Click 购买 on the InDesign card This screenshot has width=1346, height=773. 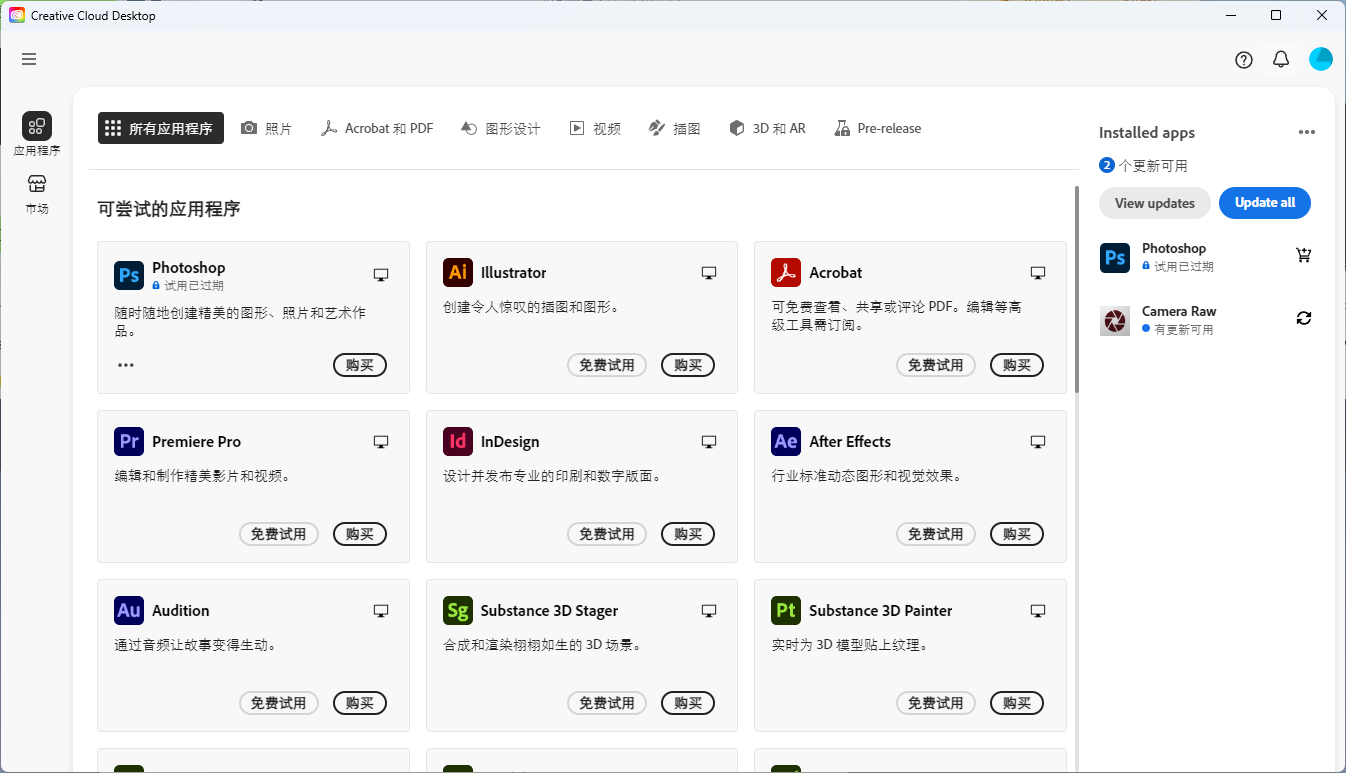688,534
